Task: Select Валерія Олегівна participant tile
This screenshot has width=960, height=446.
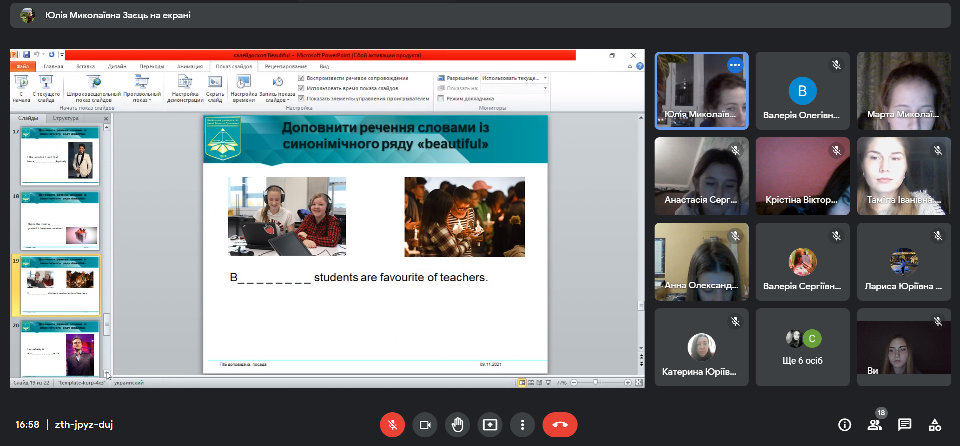Action: (x=803, y=91)
